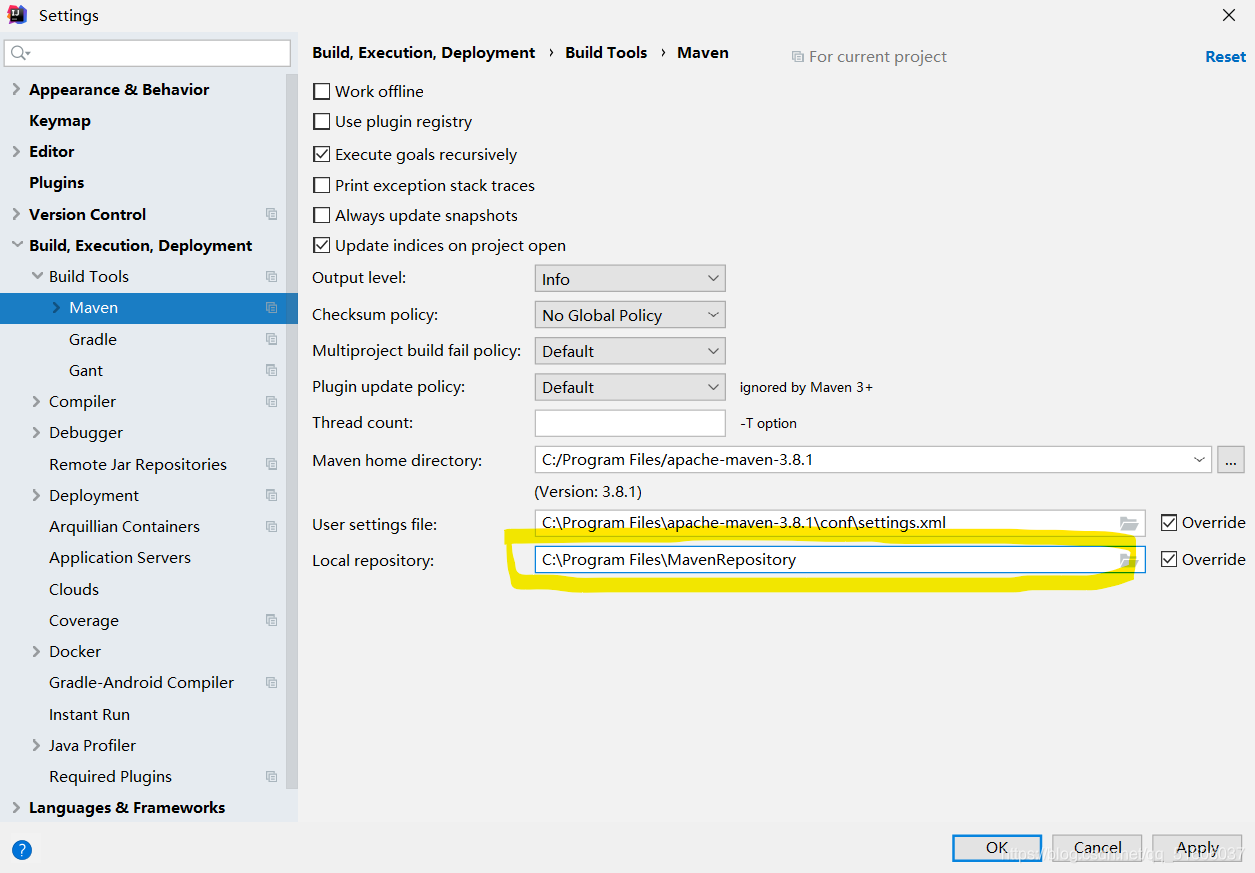Click the project-level icon next to Version Control

(271, 214)
